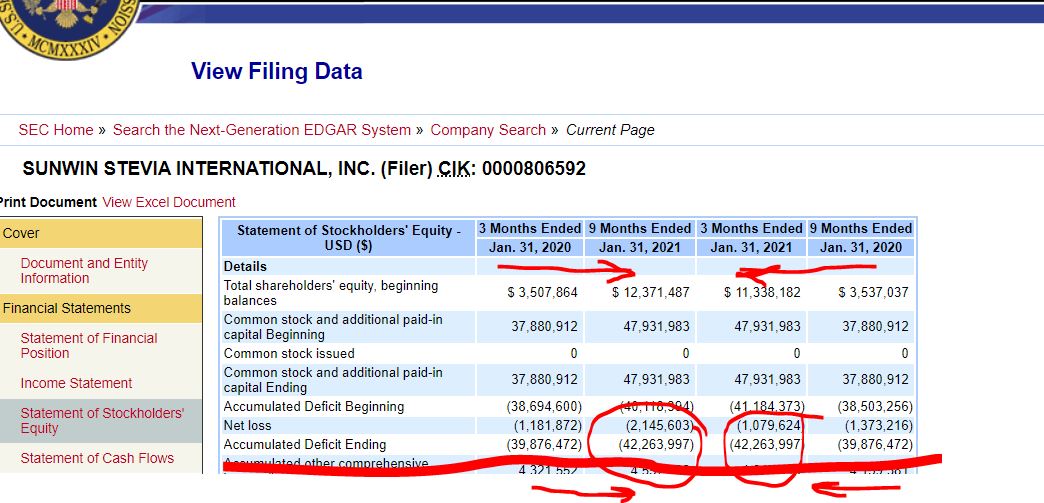Click the (38,694,600) deficit value
The height and width of the screenshot is (503, 1044).
pos(544,406)
